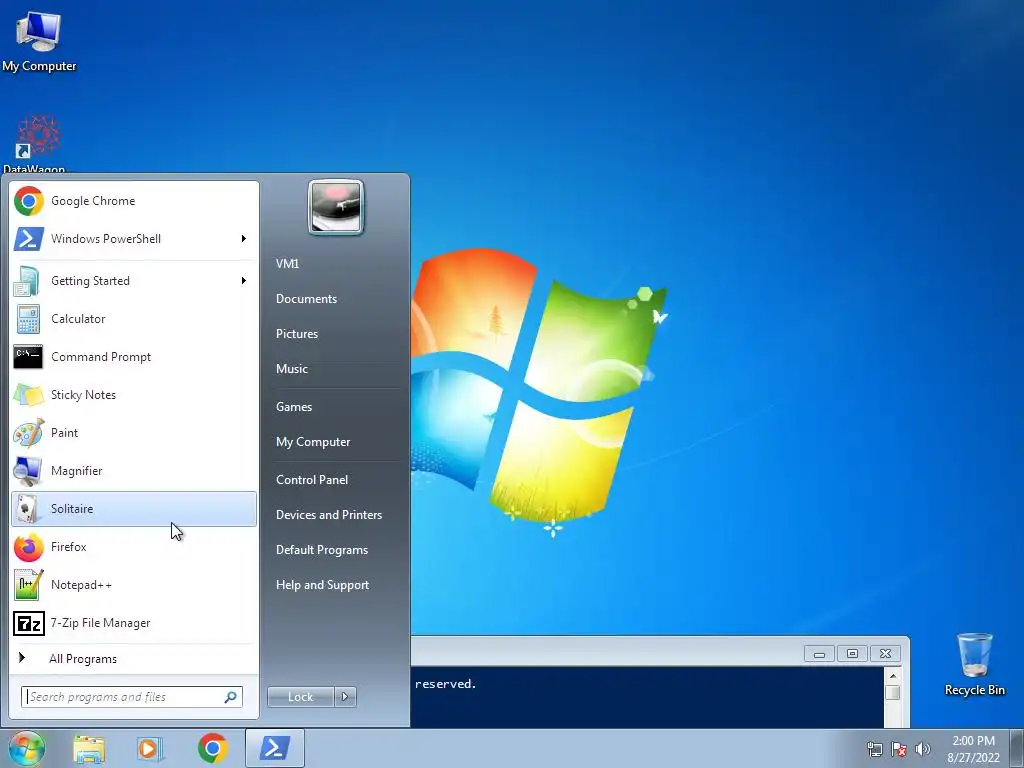The height and width of the screenshot is (768, 1024).
Task: Open Control Panel
Action: [312, 480]
